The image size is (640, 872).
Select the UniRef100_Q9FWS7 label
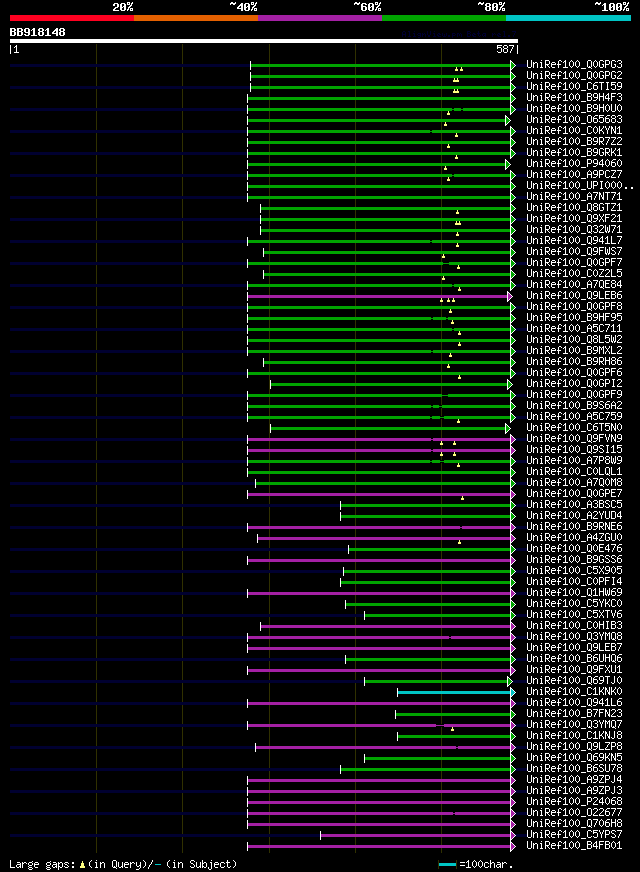pyautogui.click(x=574, y=251)
